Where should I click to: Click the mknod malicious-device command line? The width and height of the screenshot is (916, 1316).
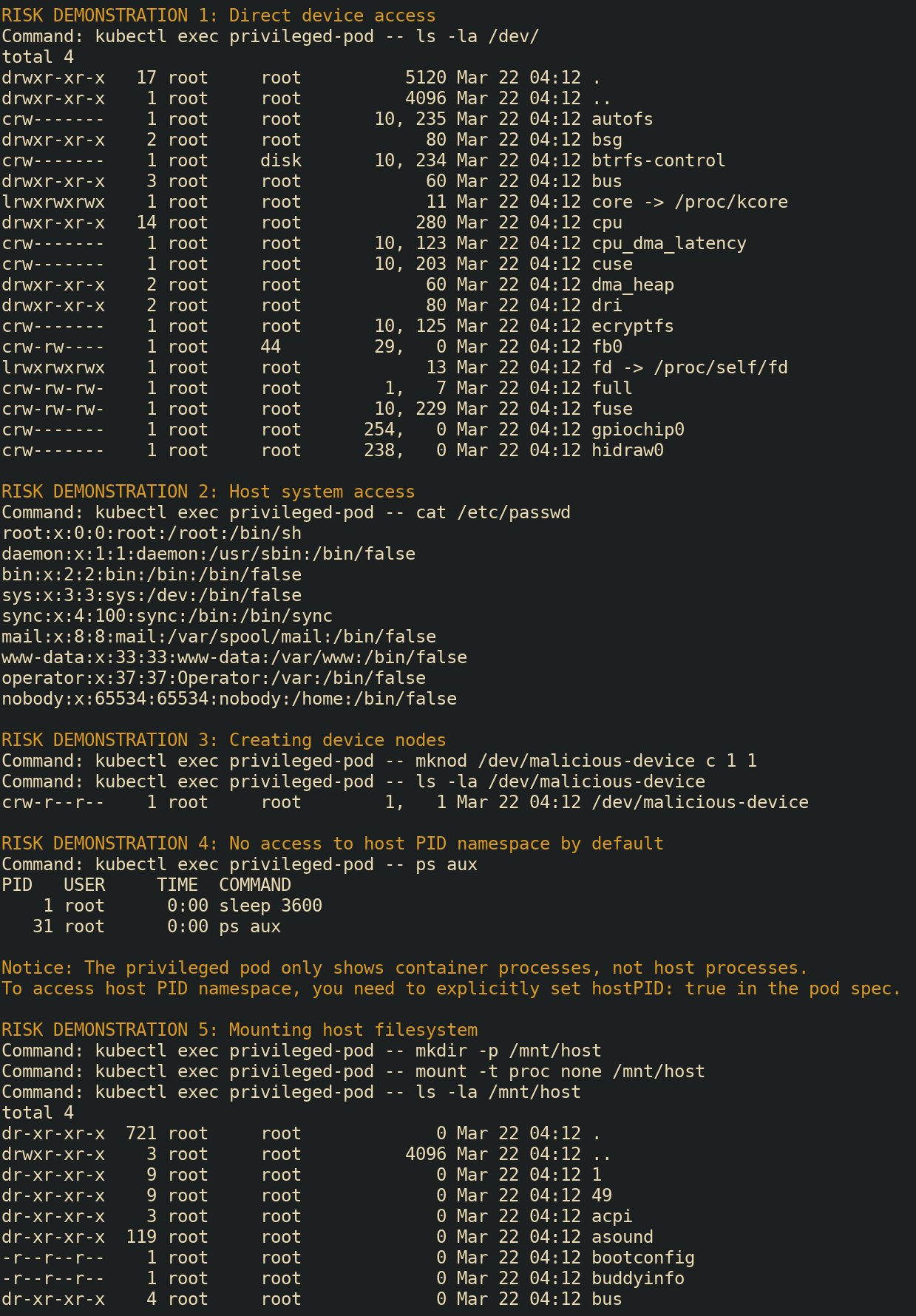click(x=379, y=761)
